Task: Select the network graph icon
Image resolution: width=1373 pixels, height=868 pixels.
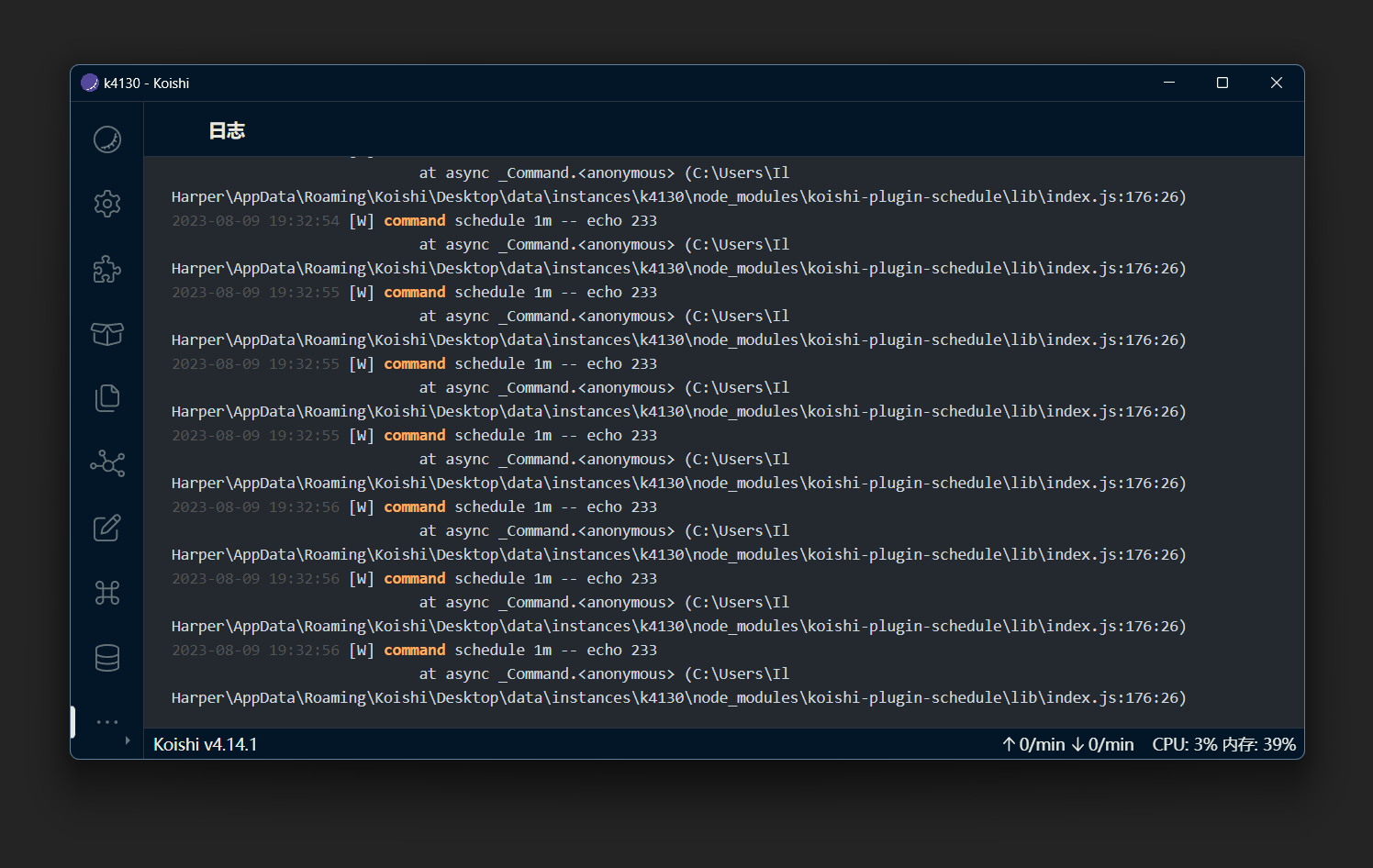Action: (x=107, y=463)
